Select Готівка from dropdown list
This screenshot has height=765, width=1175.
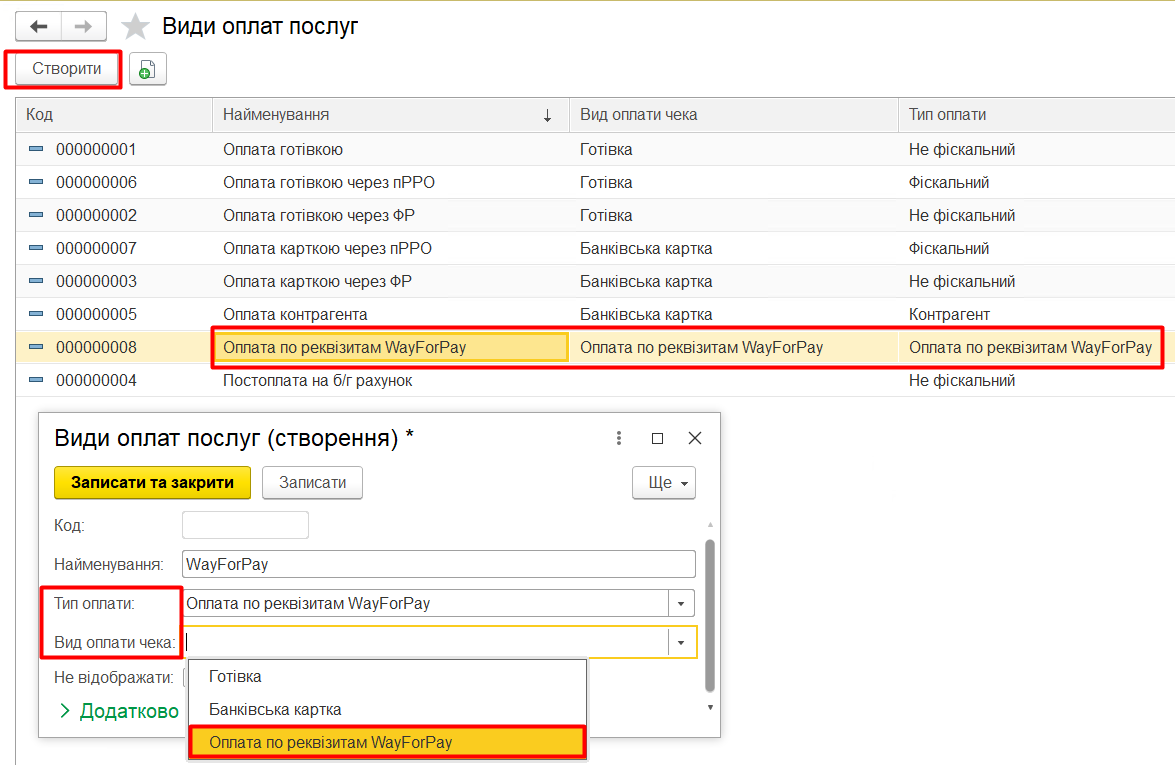click(x=235, y=676)
